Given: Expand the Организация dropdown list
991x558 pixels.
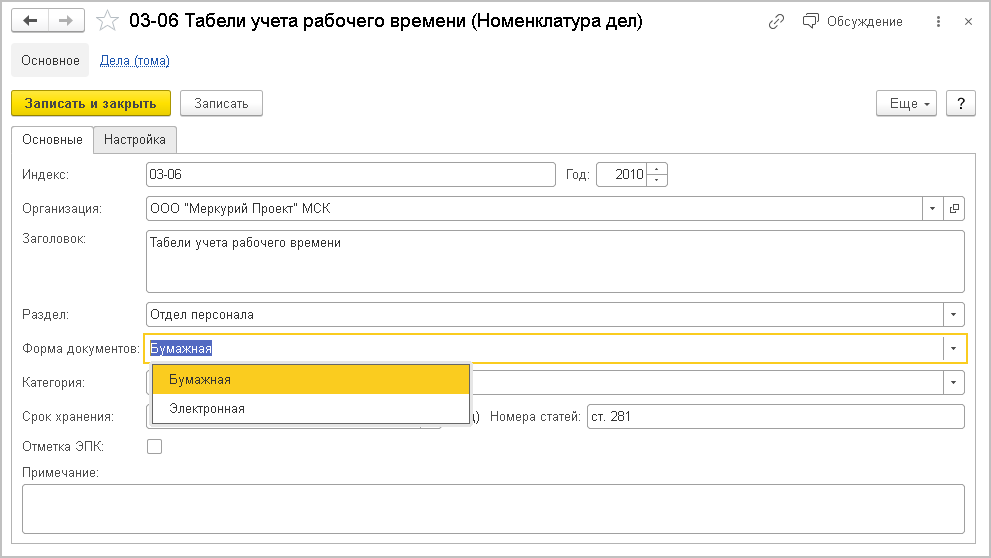Looking at the screenshot, I should coord(932,209).
